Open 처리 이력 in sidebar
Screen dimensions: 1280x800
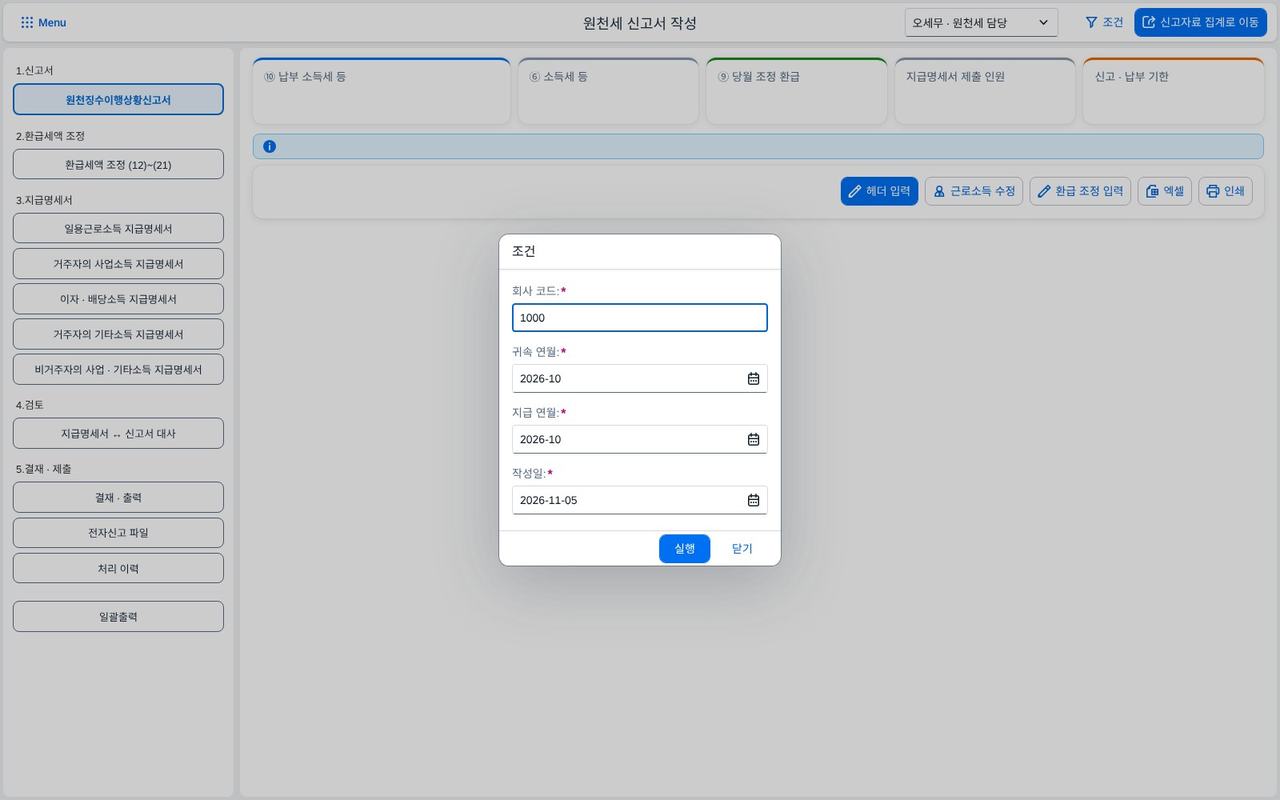coord(118,568)
